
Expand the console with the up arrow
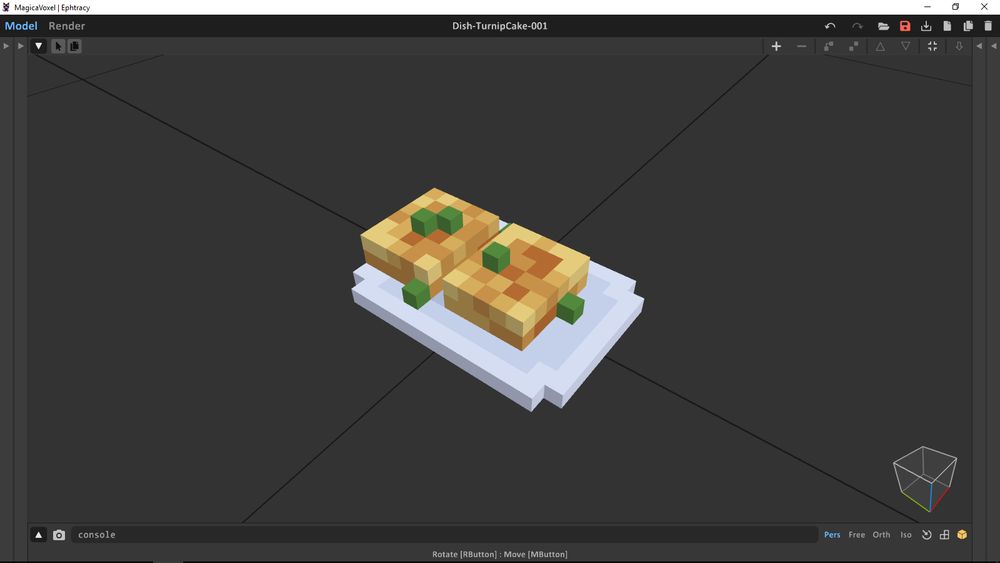[38, 535]
